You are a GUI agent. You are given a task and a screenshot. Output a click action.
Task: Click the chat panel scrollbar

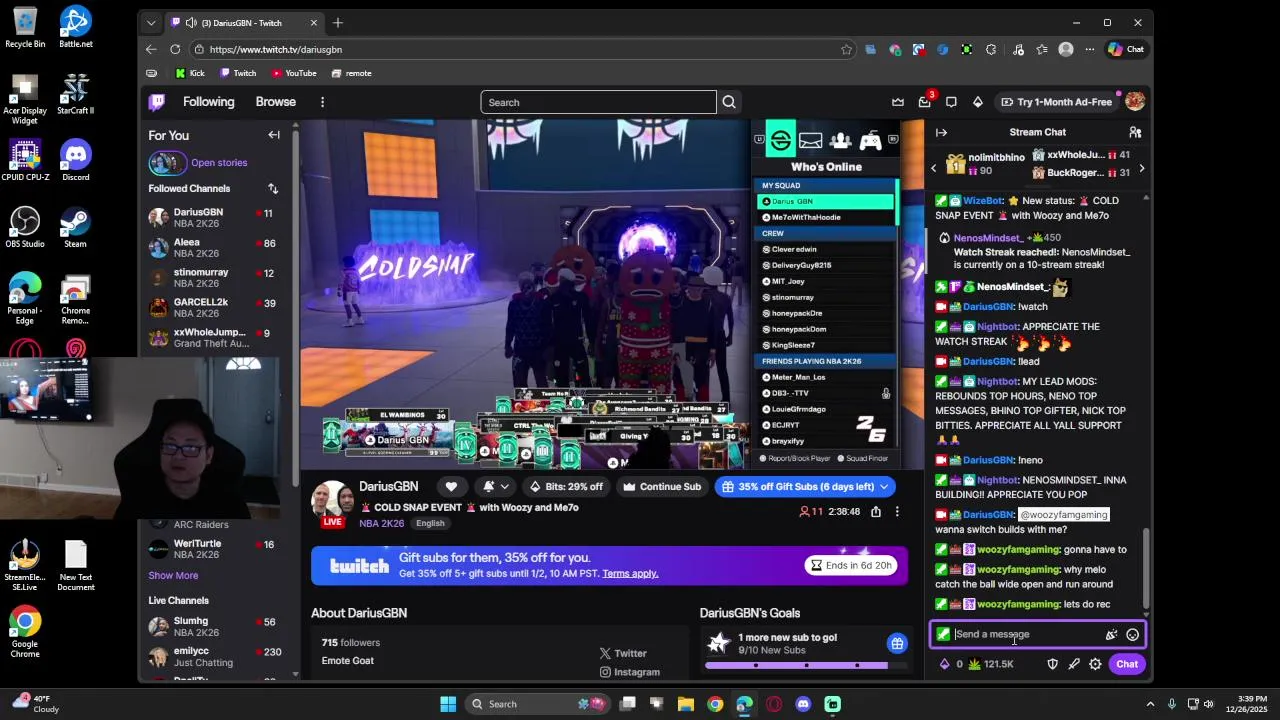pyautogui.click(x=1146, y=566)
